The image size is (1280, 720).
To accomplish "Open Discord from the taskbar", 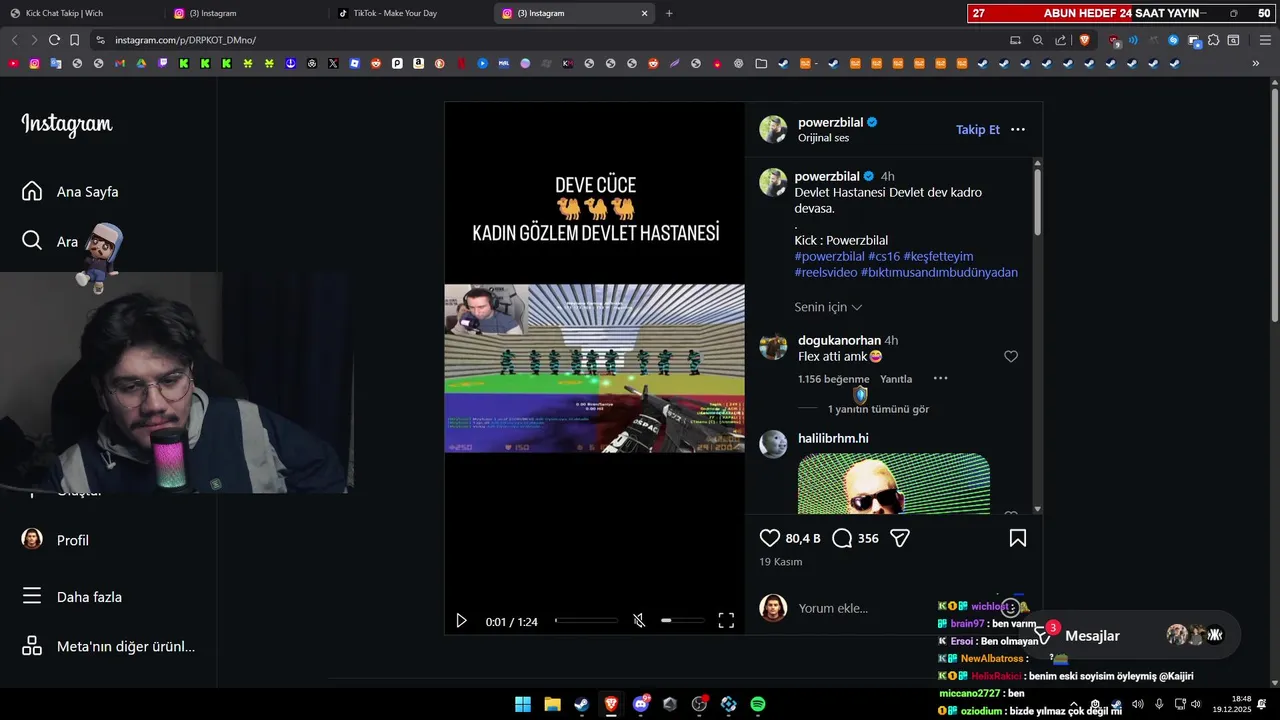I will pos(641,704).
